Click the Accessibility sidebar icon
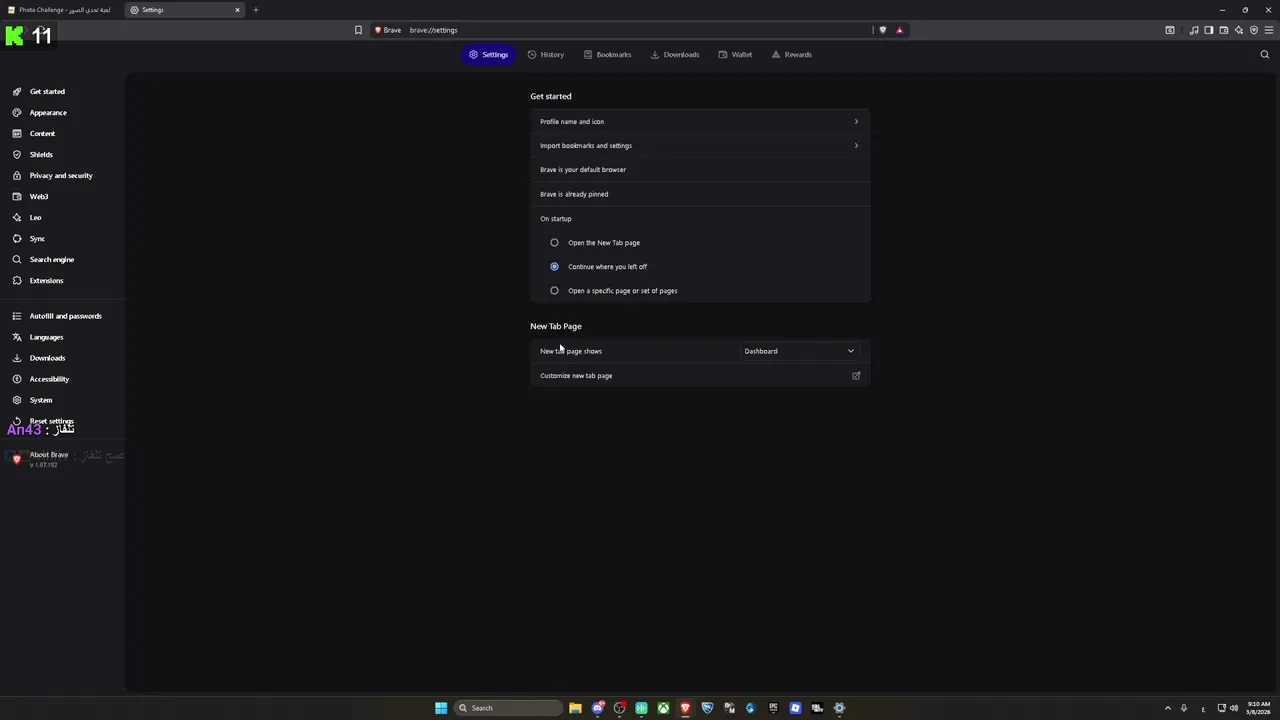The image size is (1280, 720). tap(17, 379)
